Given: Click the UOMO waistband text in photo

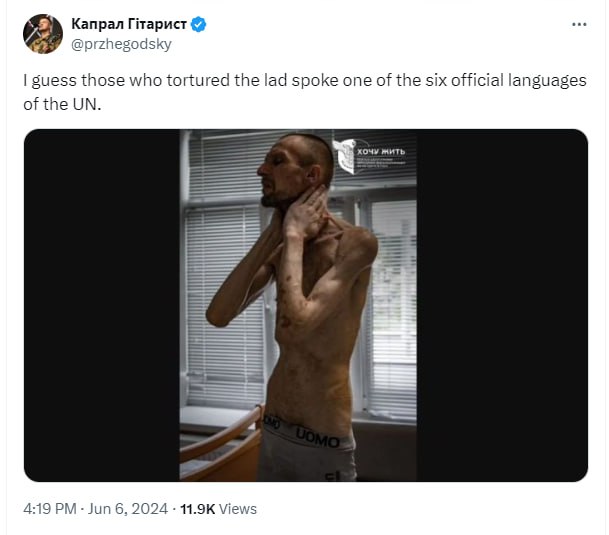Looking at the screenshot, I should click(x=318, y=437).
